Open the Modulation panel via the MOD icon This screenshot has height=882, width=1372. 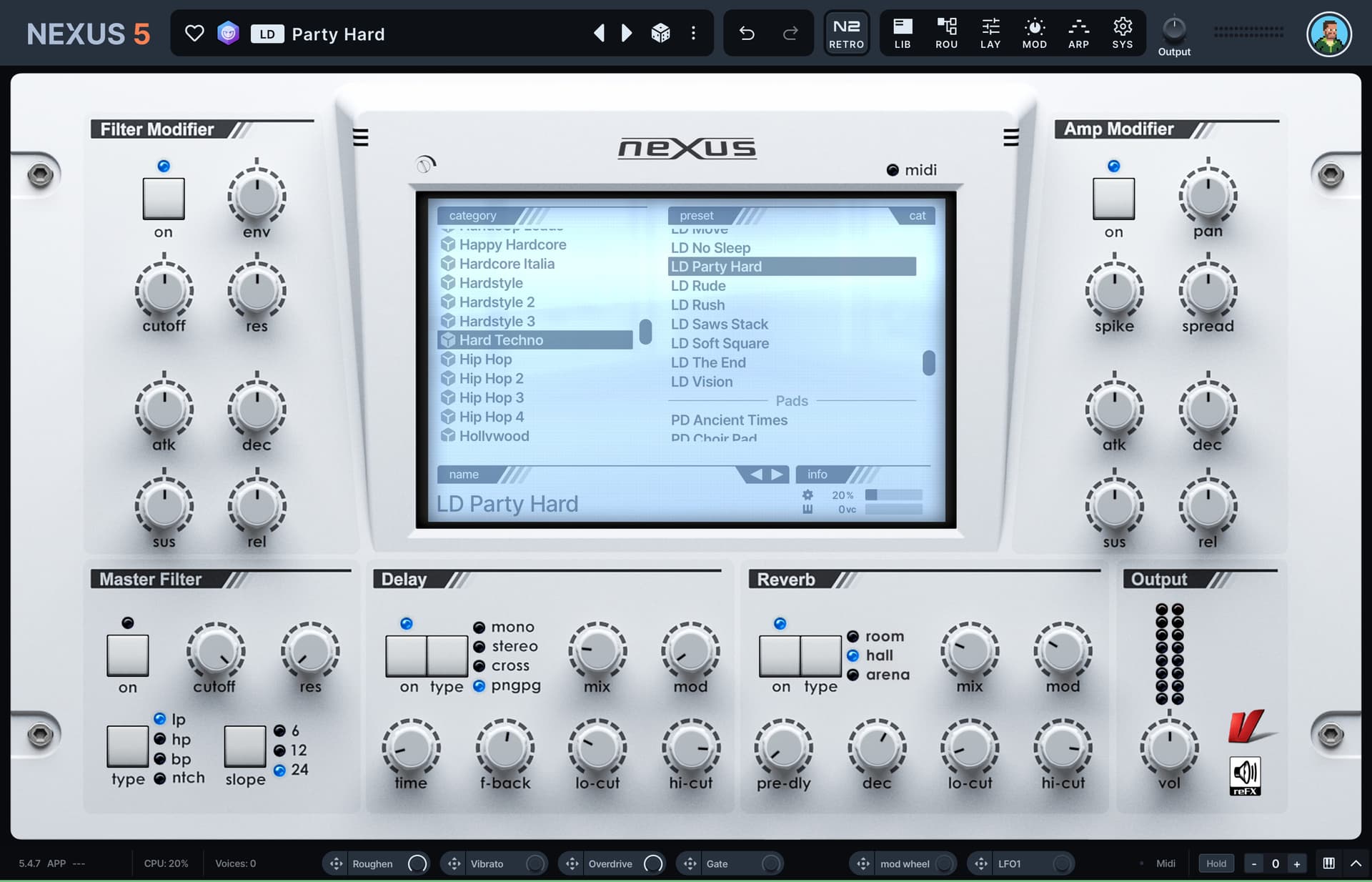tap(1034, 33)
